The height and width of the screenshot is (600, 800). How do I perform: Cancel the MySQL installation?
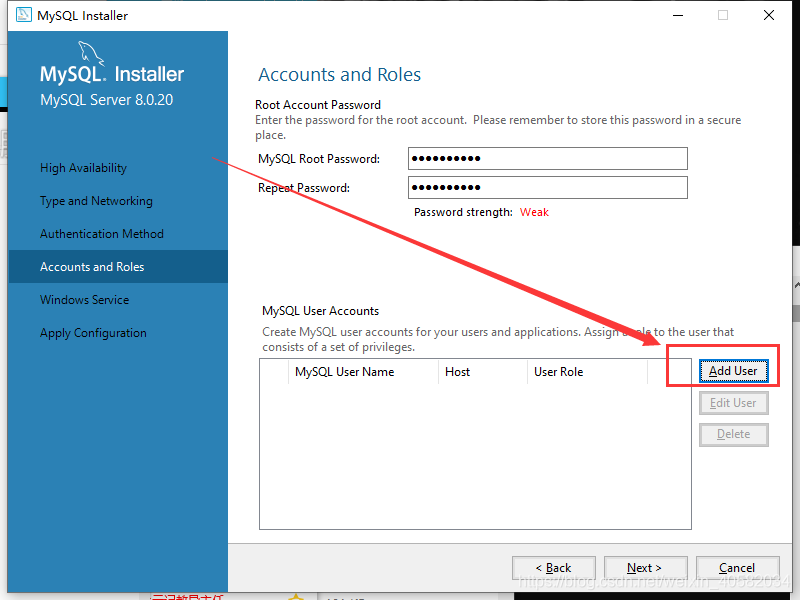(x=737, y=568)
